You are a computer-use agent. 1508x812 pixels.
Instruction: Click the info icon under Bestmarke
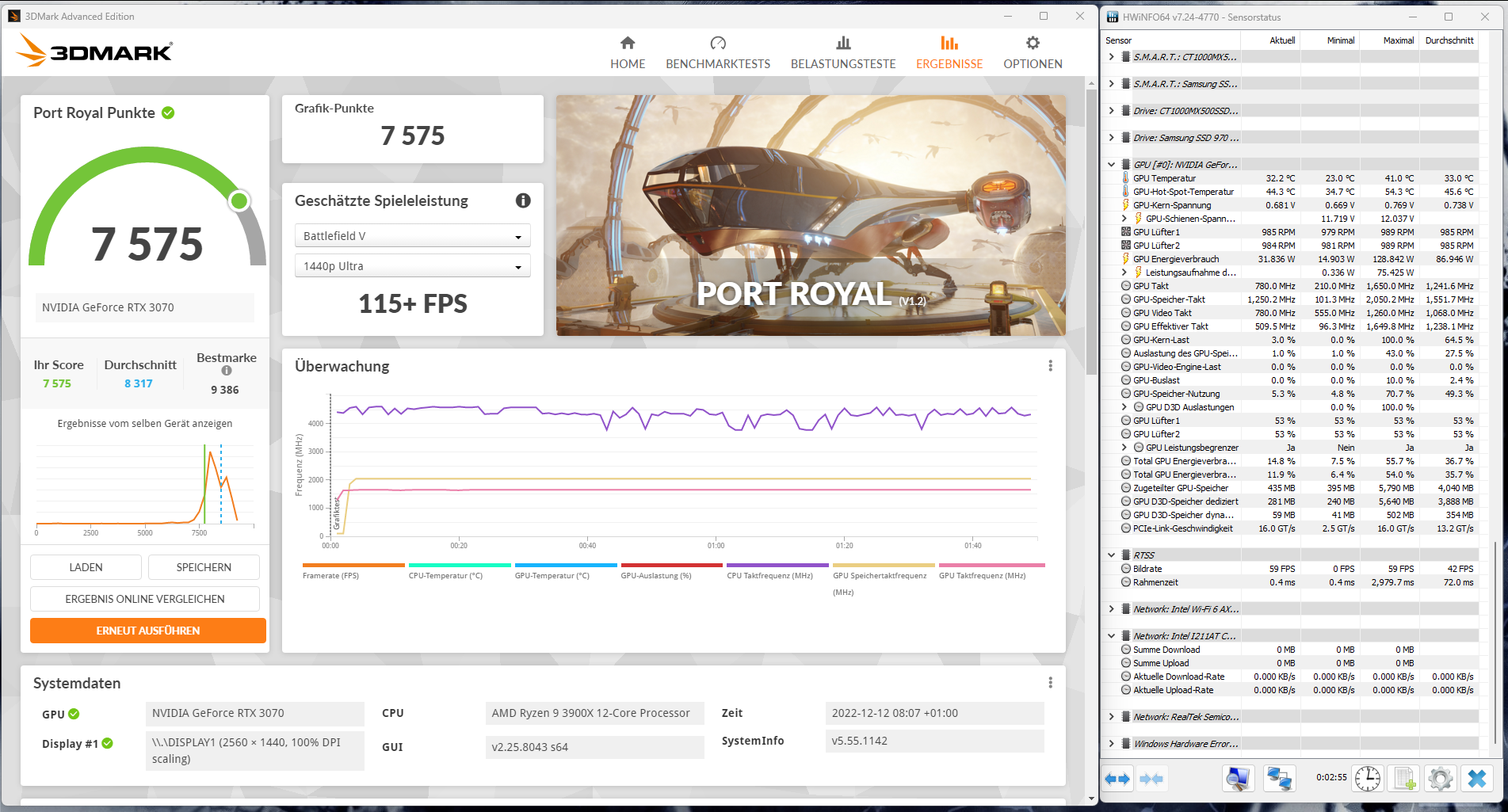click(227, 371)
